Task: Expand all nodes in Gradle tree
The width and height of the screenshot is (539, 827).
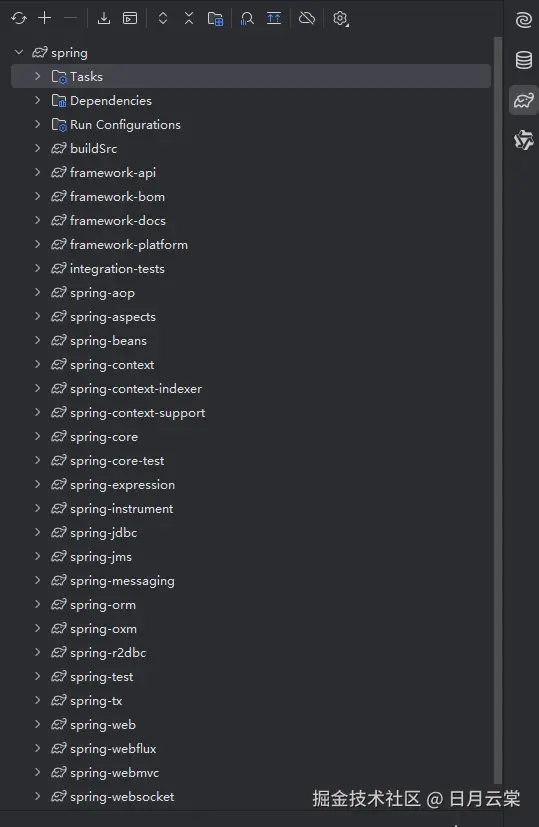Action: pyautogui.click(x=163, y=18)
